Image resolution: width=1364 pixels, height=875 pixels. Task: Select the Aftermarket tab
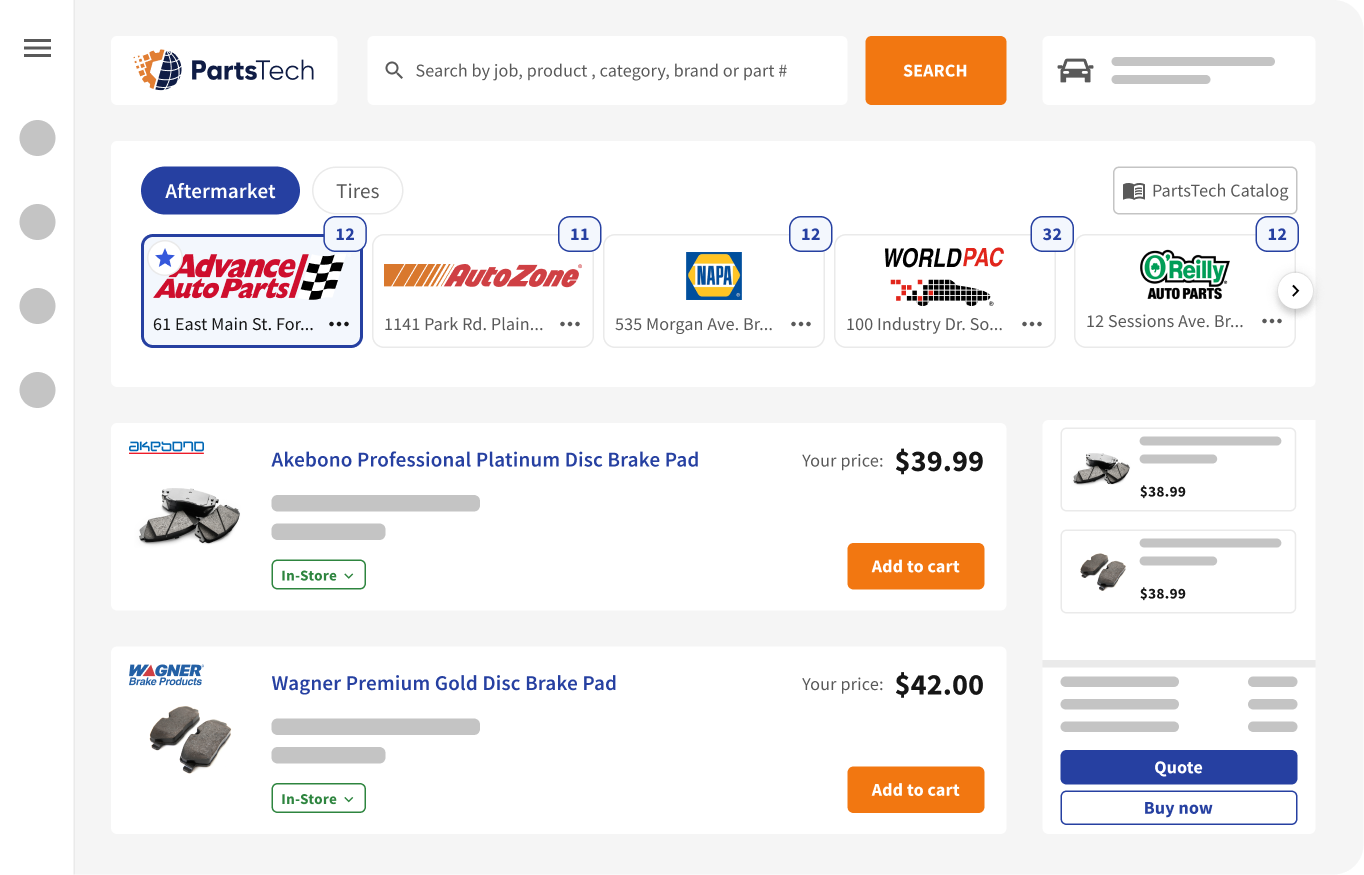point(220,190)
